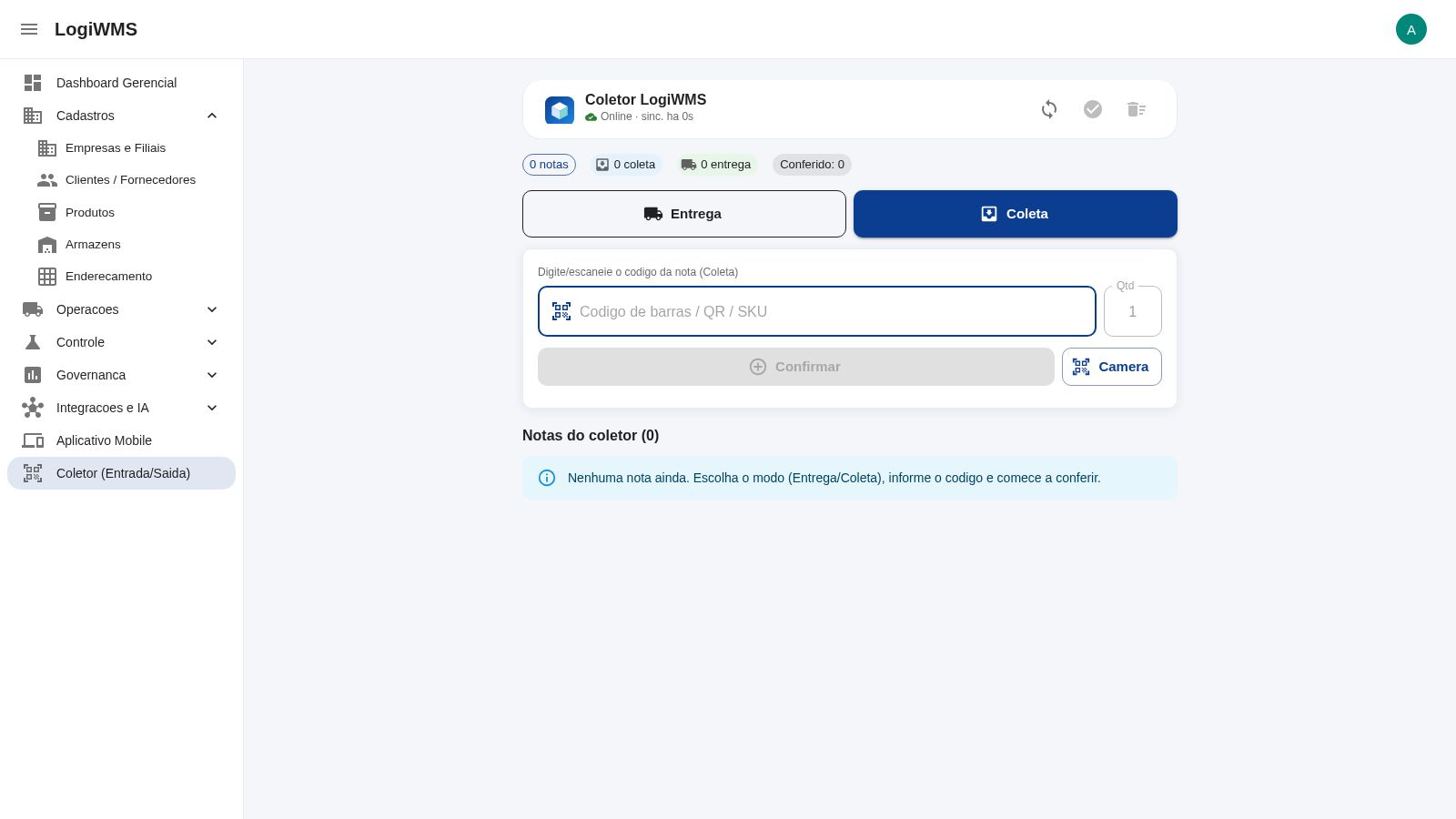The width and height of the screenshot is (1456, 819).
Task: Focus the Codigo de barras input field
Action: coord(817,311)
